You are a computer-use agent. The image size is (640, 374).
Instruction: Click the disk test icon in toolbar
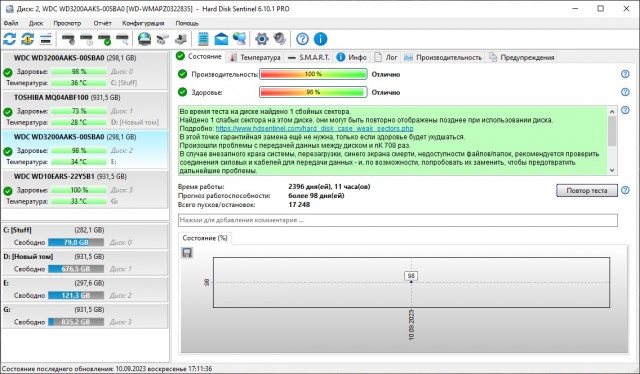click(x=68, y=39)
